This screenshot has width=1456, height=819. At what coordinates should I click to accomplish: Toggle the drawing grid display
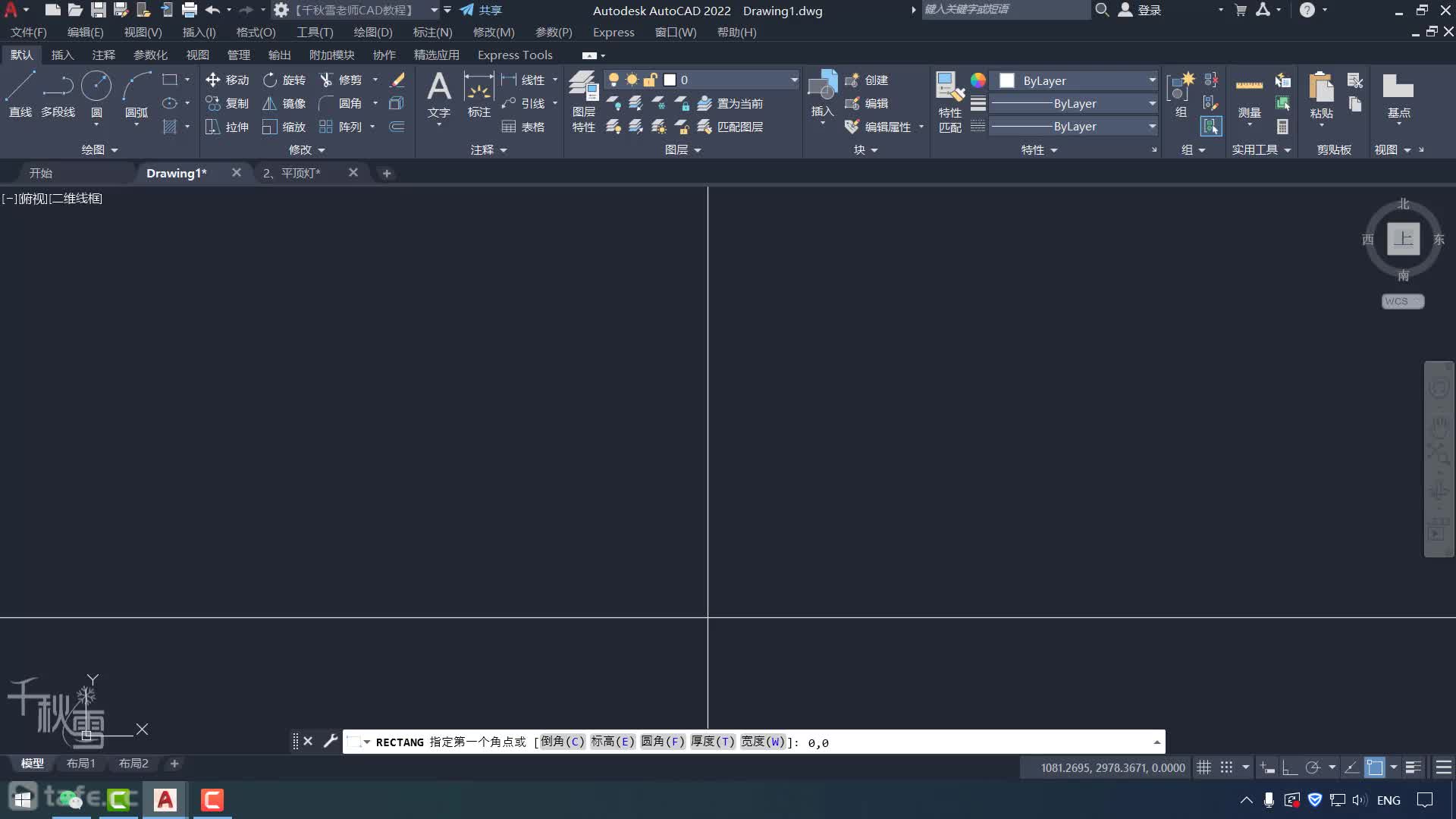[x=1203, y=767]
